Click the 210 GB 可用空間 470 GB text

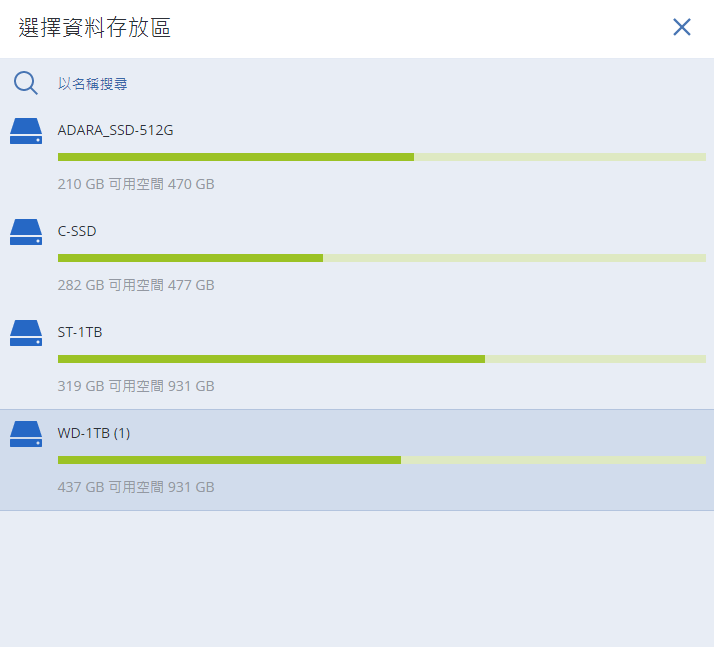click(136, 184)
